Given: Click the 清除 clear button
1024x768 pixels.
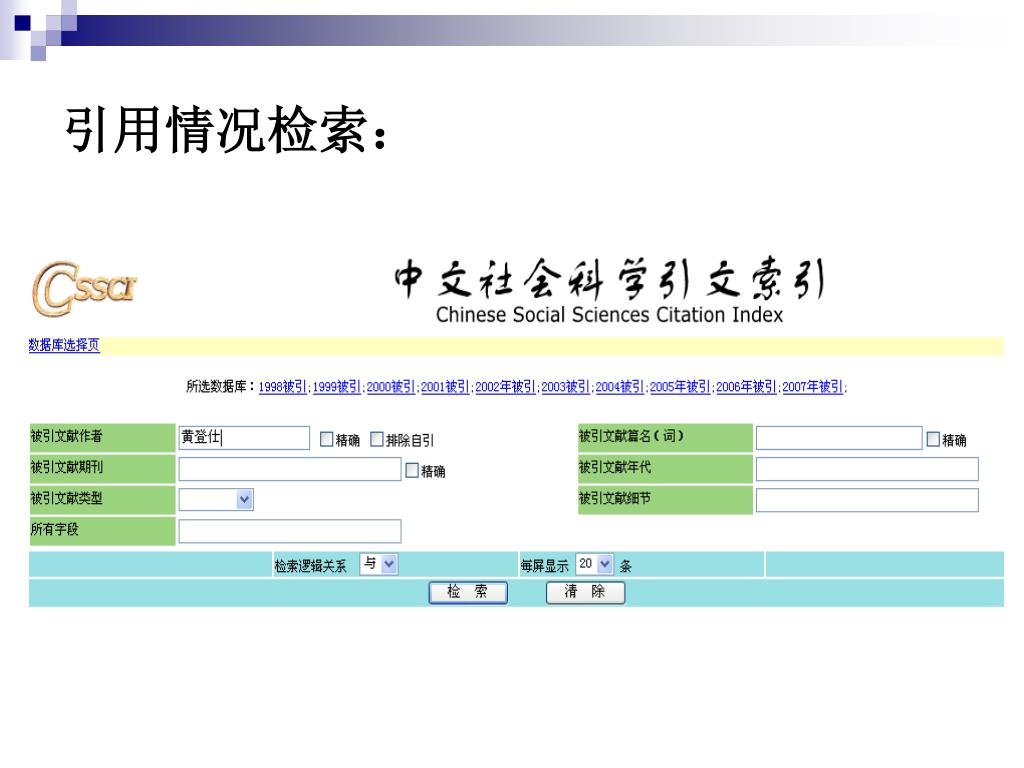Looking at the screenshot, I should 585,592.
